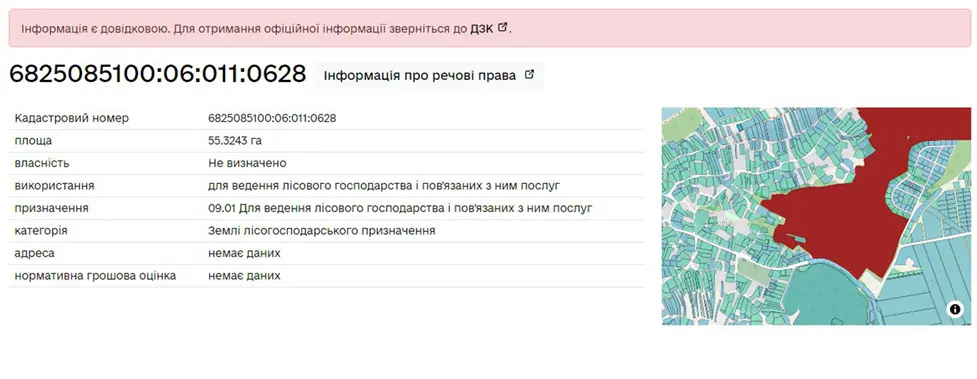Viewport: 977px width, 379px height.
Task: Open Інформація про речові права button
Action: [429, 75]
